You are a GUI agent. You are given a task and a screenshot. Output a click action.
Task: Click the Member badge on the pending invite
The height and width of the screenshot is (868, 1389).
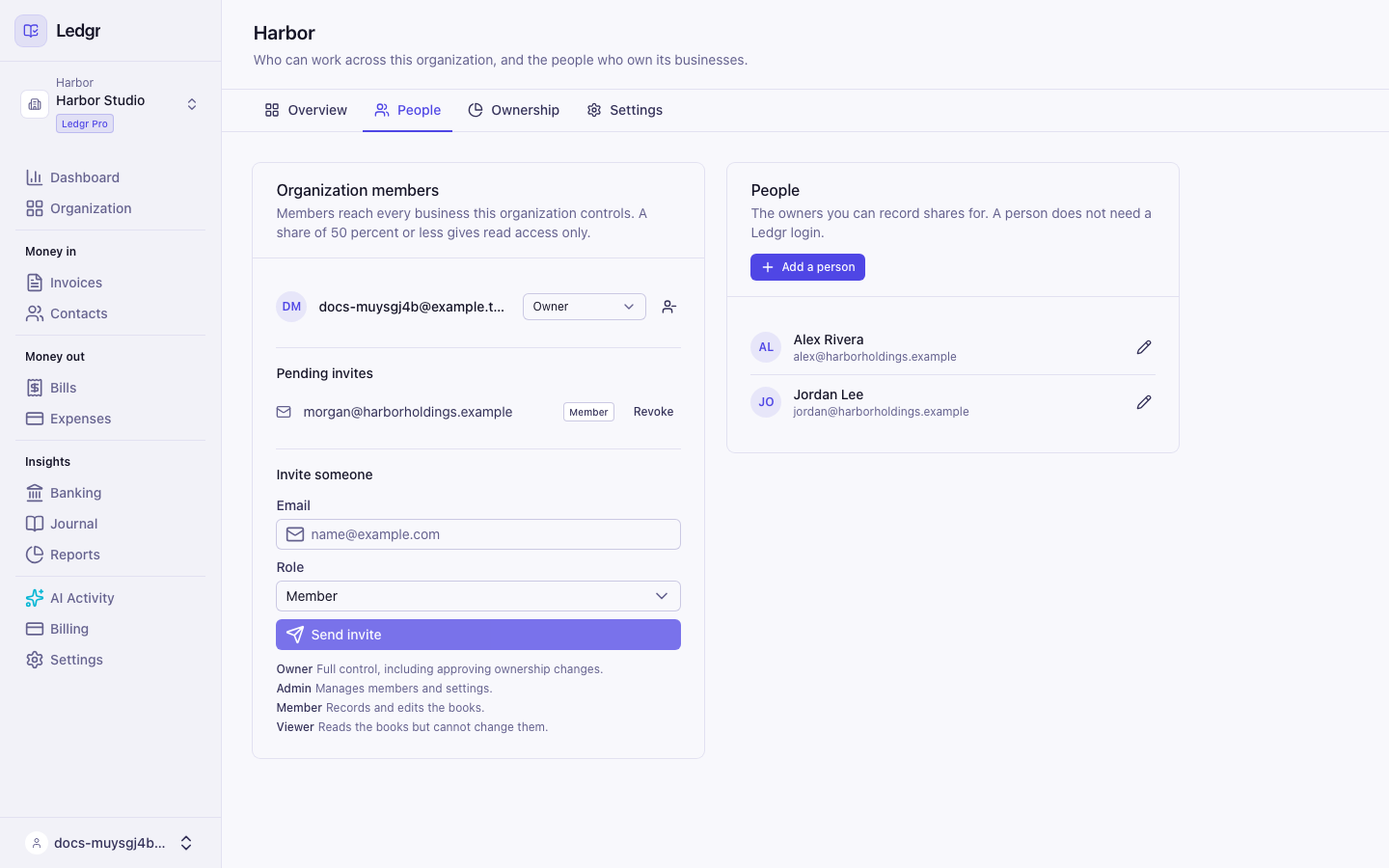coord(588,412)
